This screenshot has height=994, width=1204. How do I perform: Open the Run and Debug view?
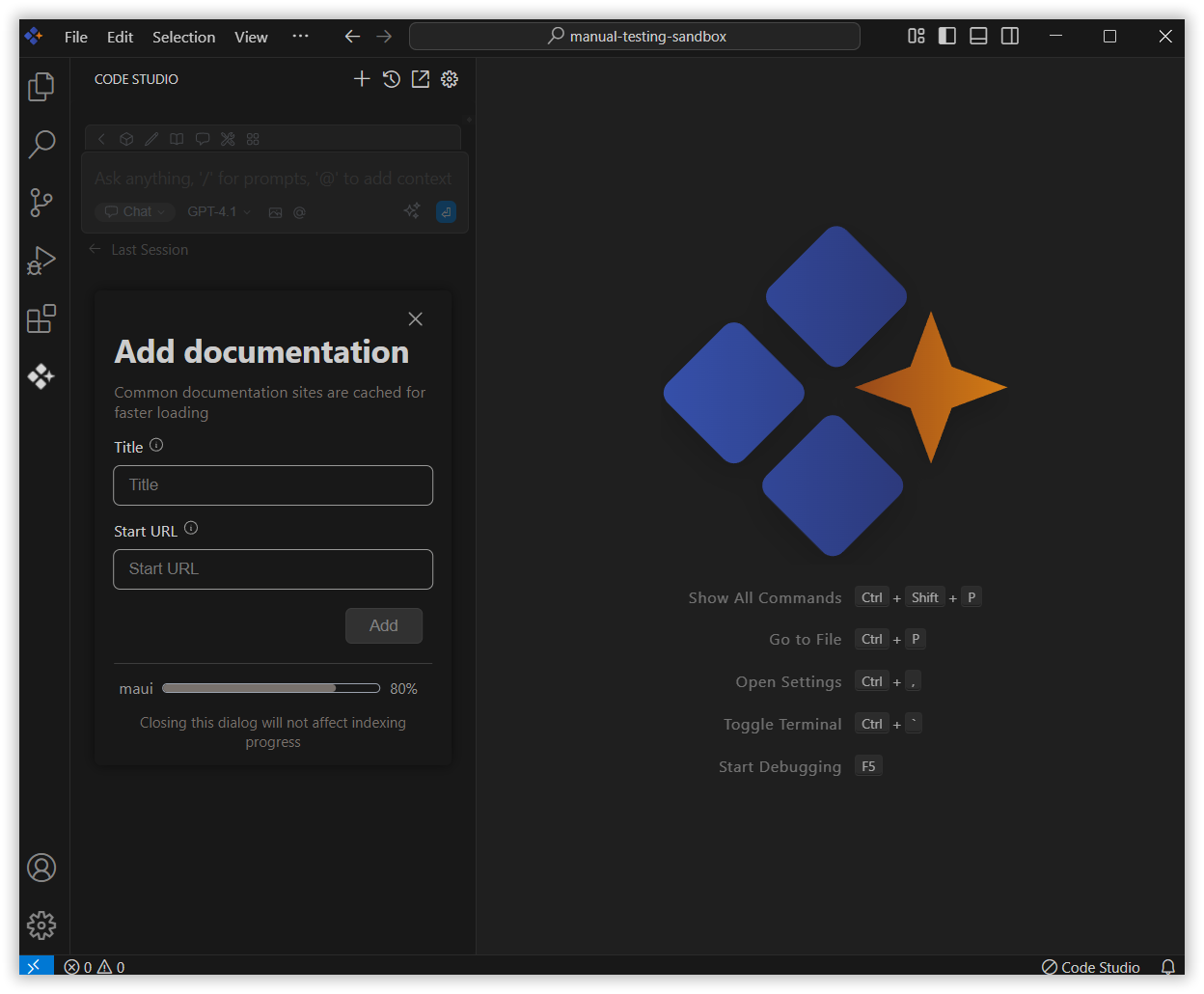[41, 261]
